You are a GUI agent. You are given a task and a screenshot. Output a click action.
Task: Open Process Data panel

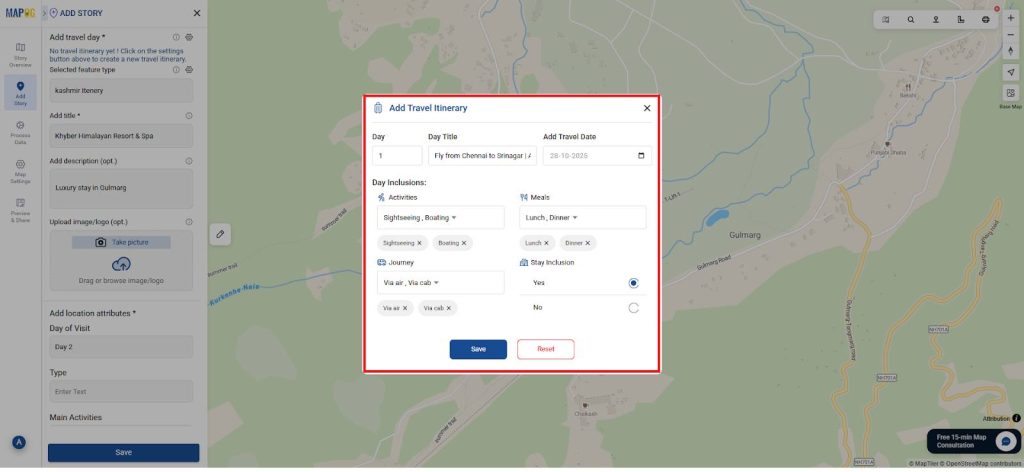click(x=20, y=132)
